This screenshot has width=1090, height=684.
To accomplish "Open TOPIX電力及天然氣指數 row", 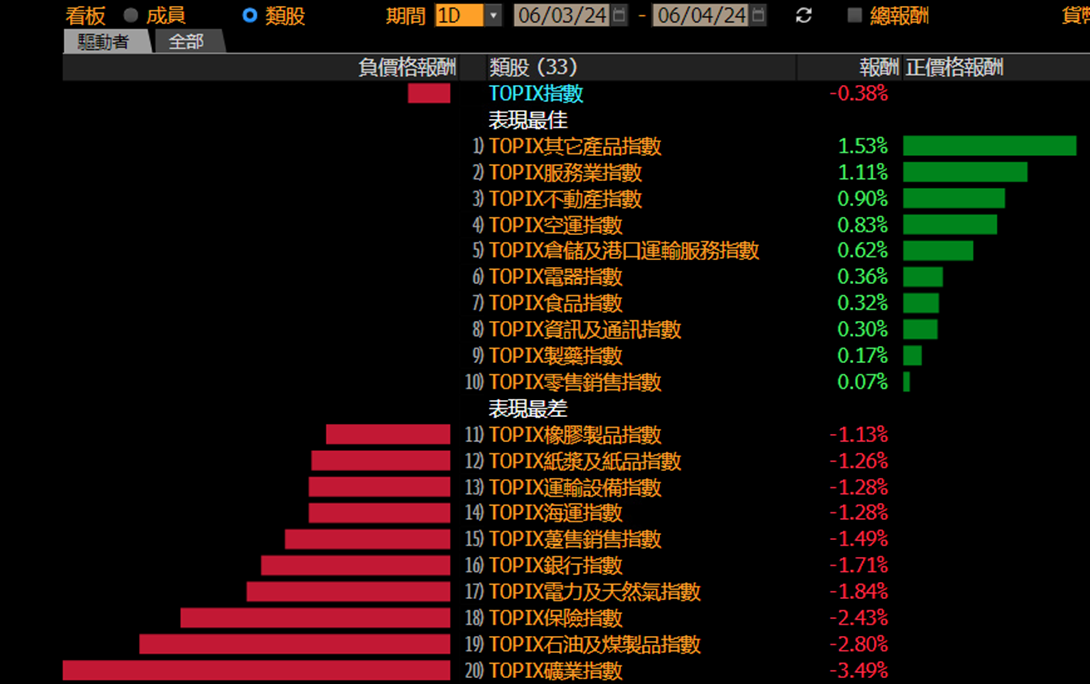I will pyautogui.click(x=594, y=592).
